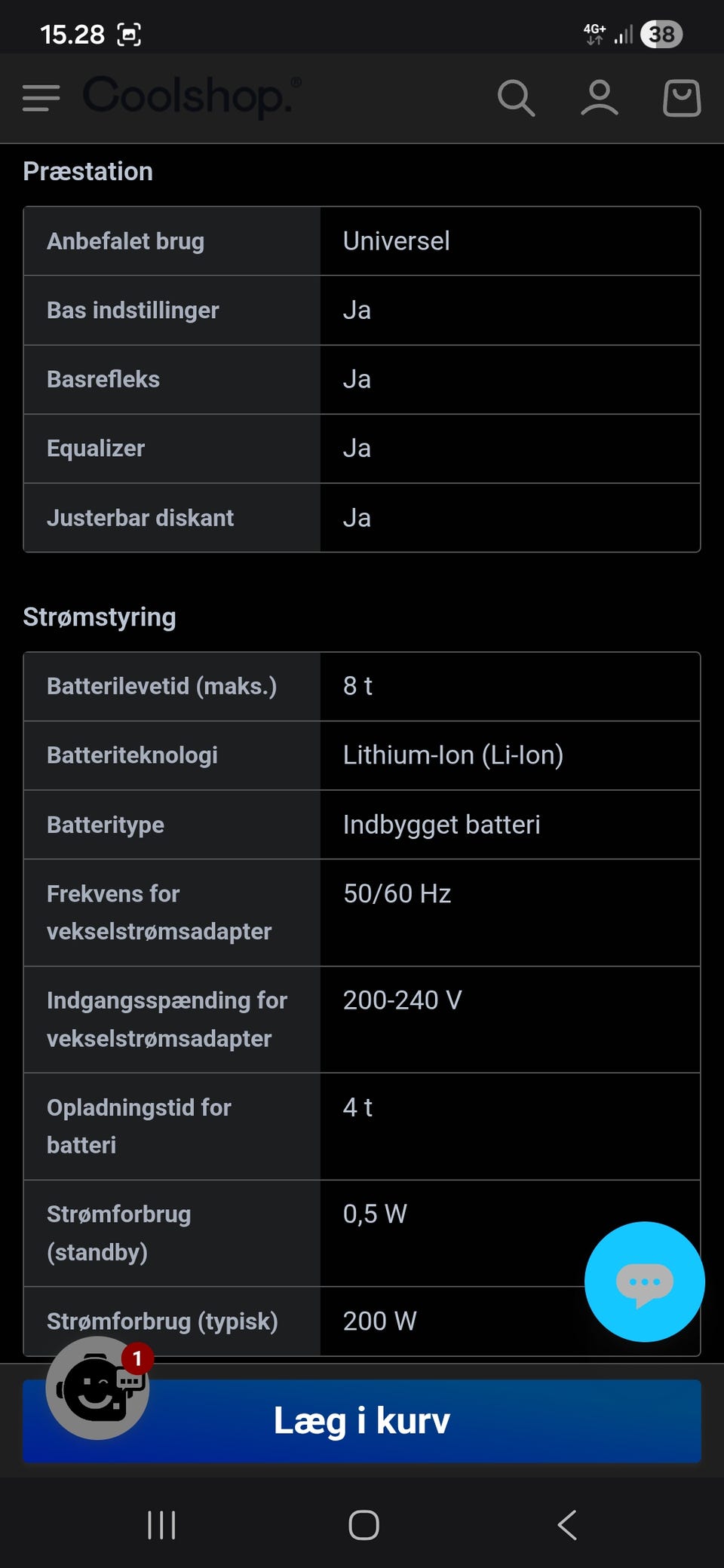Open the shopping bag cart

click(682, 98)
